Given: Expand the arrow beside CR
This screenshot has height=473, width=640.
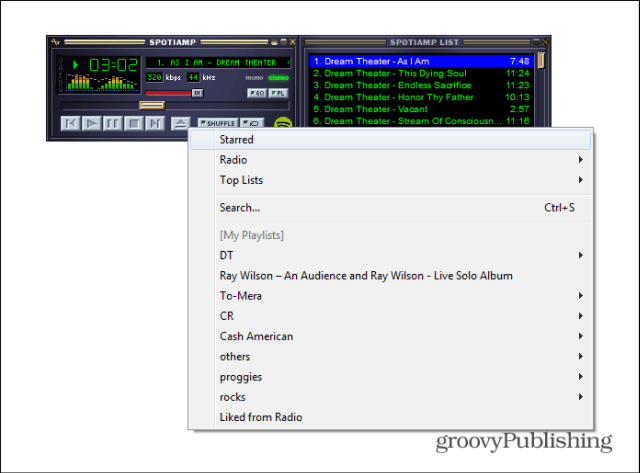Looking at the screenshot, I should [x=580, y=316].
